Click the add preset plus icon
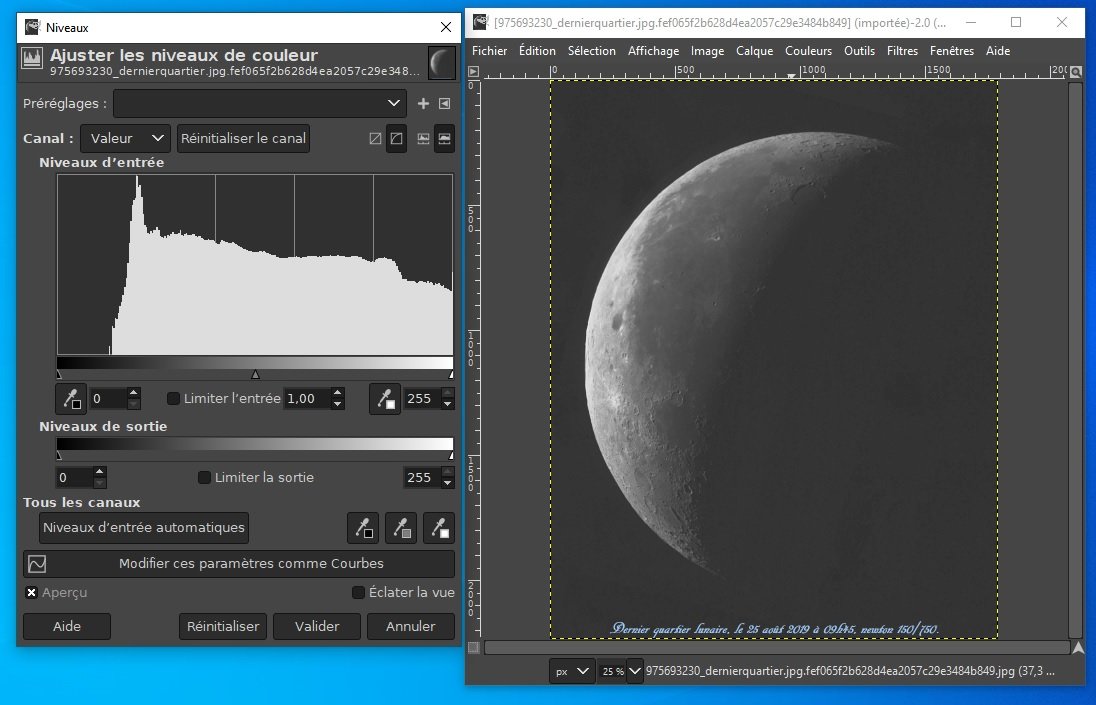Screen dimensions: 1096x705 pyautogui.click(x=423, y=103)
